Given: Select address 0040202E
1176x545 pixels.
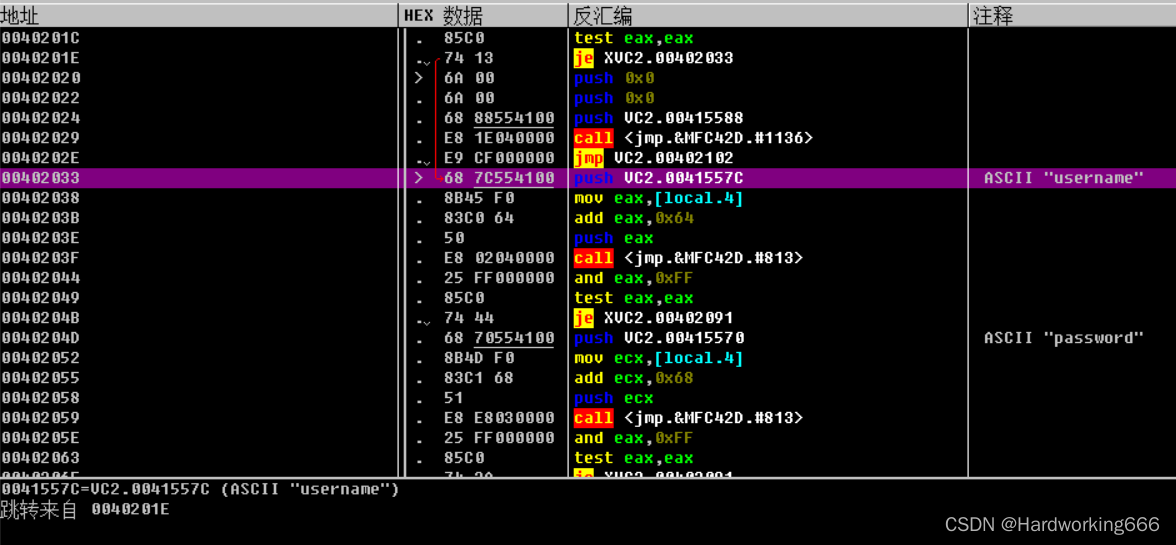Looking at the screenshot, I should (x=40, y=157).
